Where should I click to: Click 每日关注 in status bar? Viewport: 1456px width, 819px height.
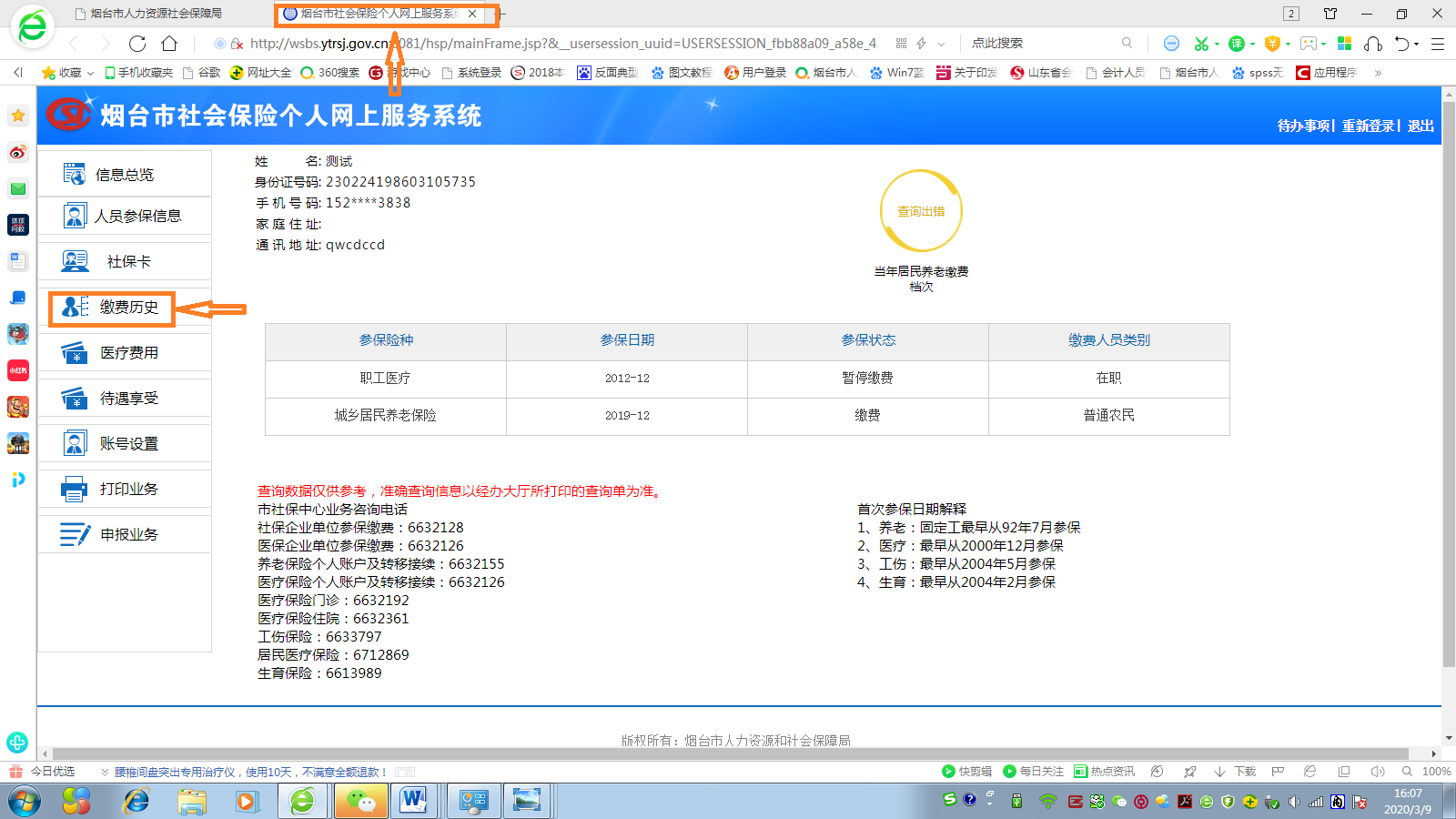(x=1033, y=772)
